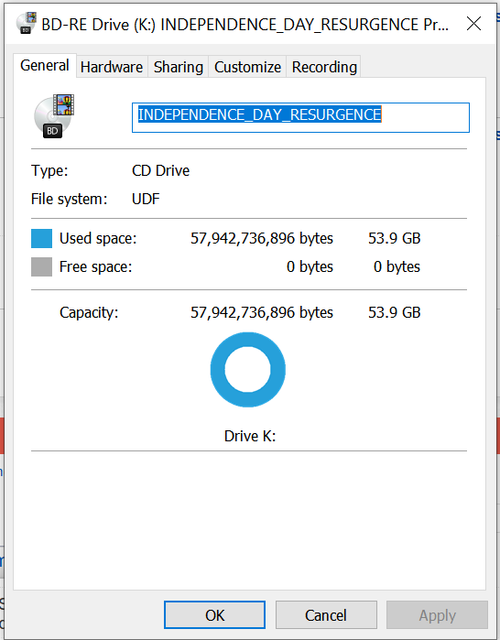Click the Free space '0 bytes' value on the right

[396, 267]
